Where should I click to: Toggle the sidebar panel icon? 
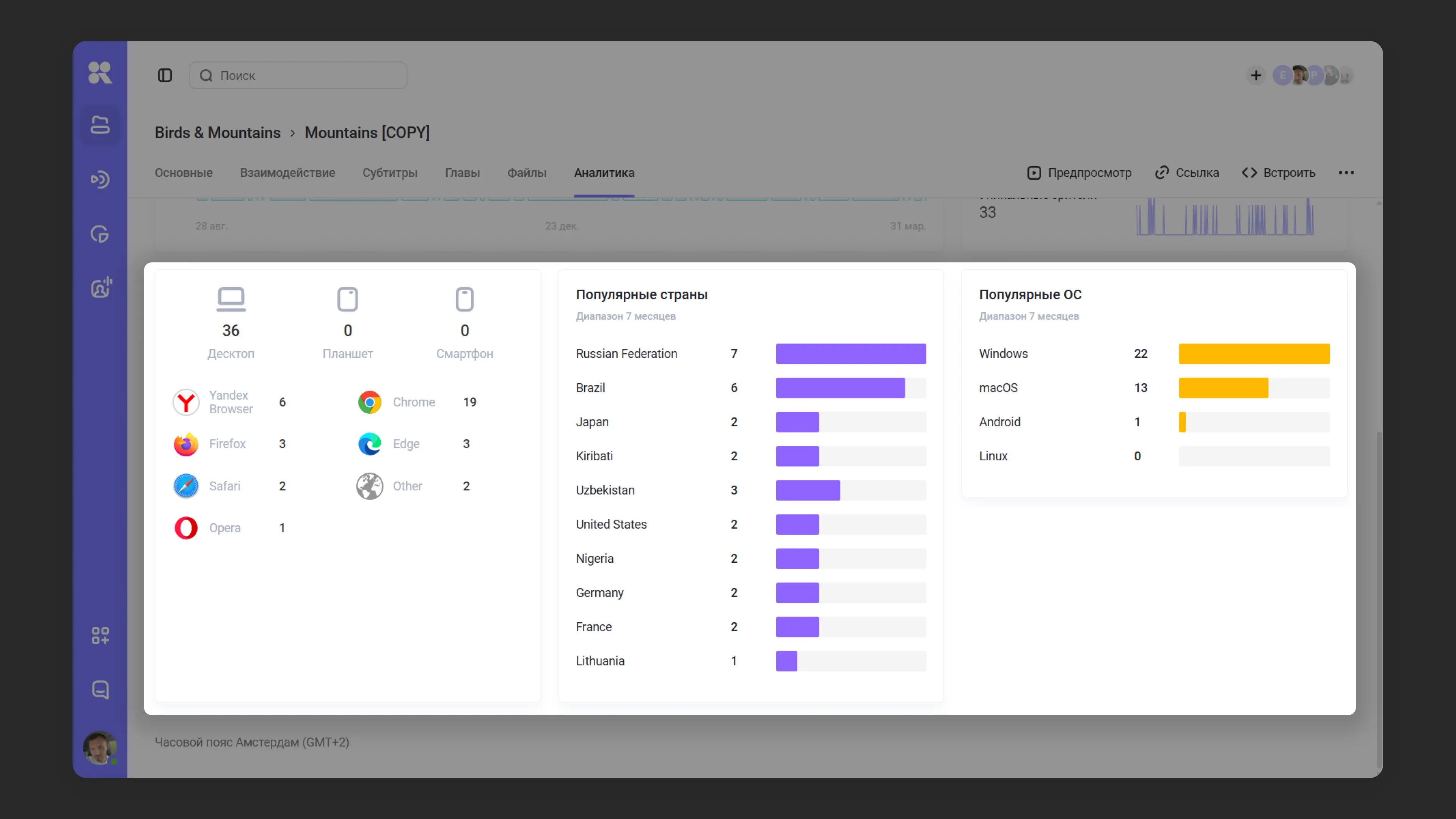pyautogui.click(x=165, y=75)
